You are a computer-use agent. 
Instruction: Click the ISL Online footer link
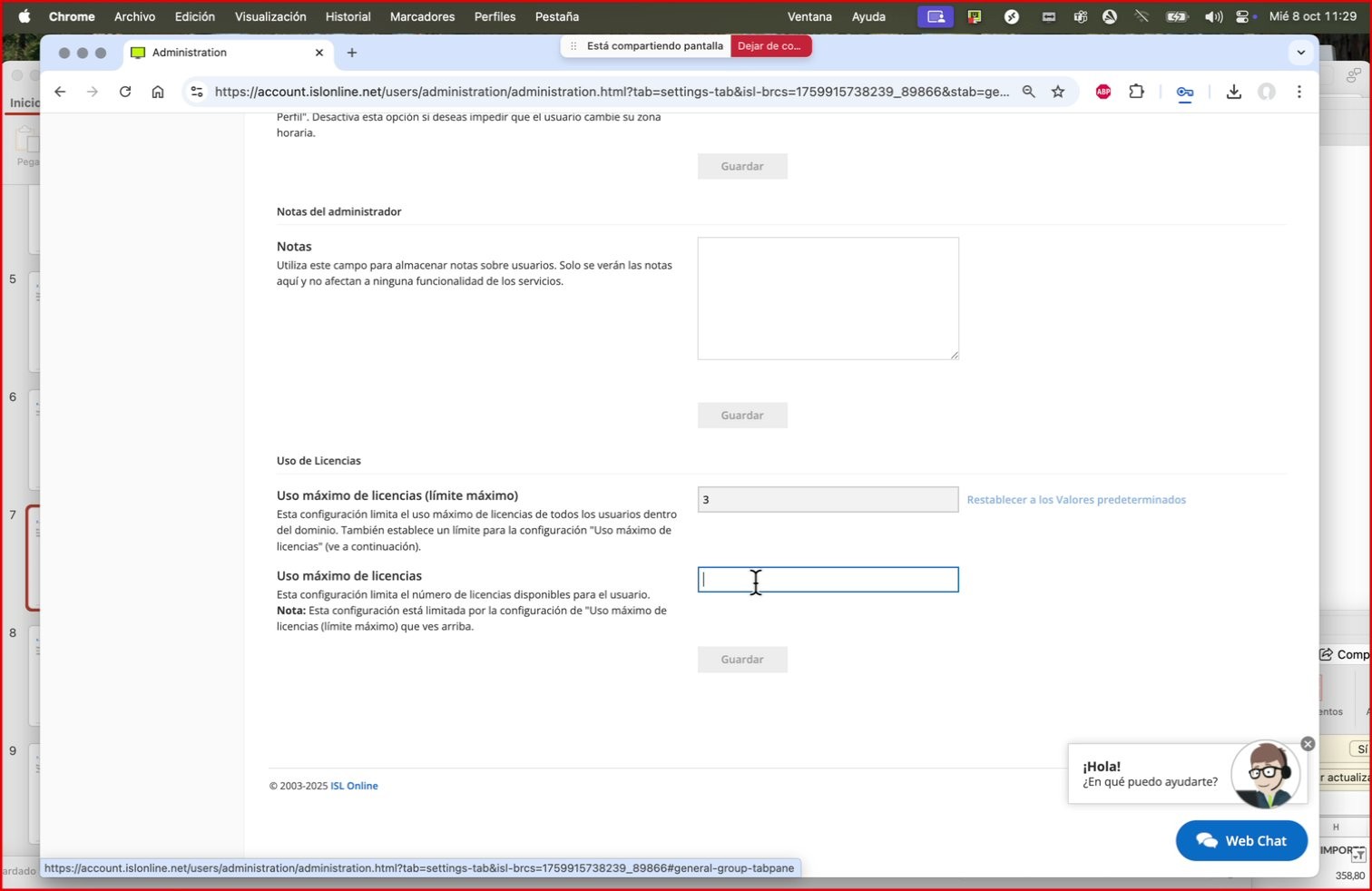coord(354,786)
